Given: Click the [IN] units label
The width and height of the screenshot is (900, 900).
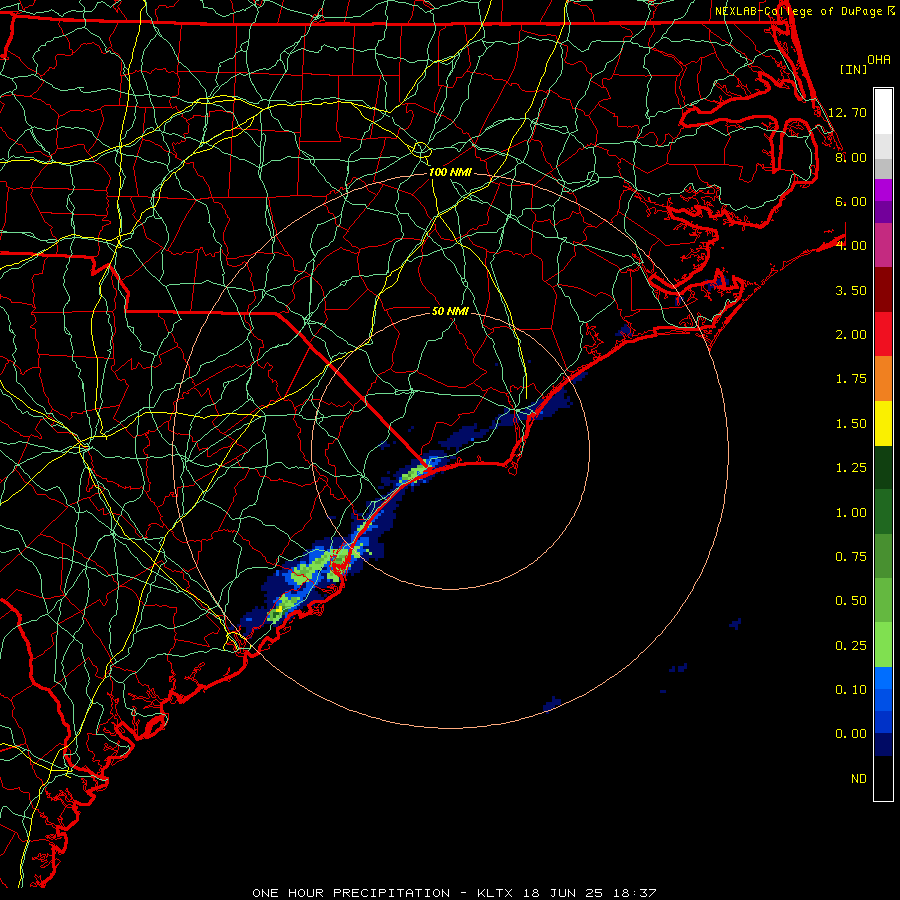Looking at the screenshot, I should 853,69.
